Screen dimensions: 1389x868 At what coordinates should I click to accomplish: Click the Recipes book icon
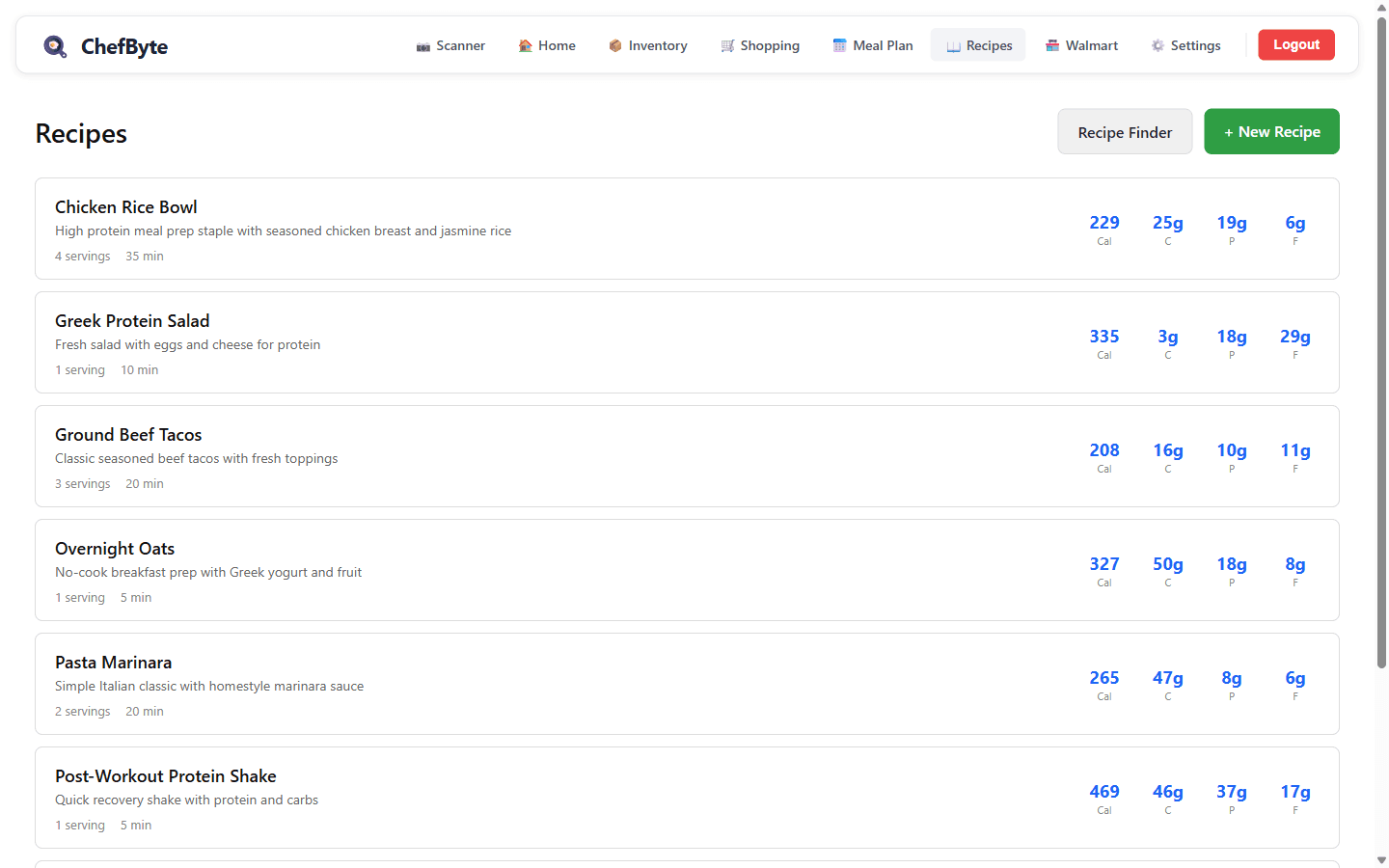click(953, 46)
